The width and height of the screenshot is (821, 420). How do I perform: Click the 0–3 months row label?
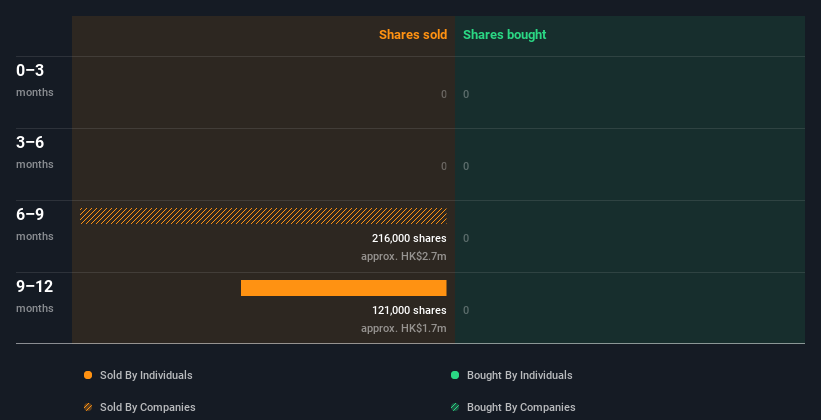point(35,80)
